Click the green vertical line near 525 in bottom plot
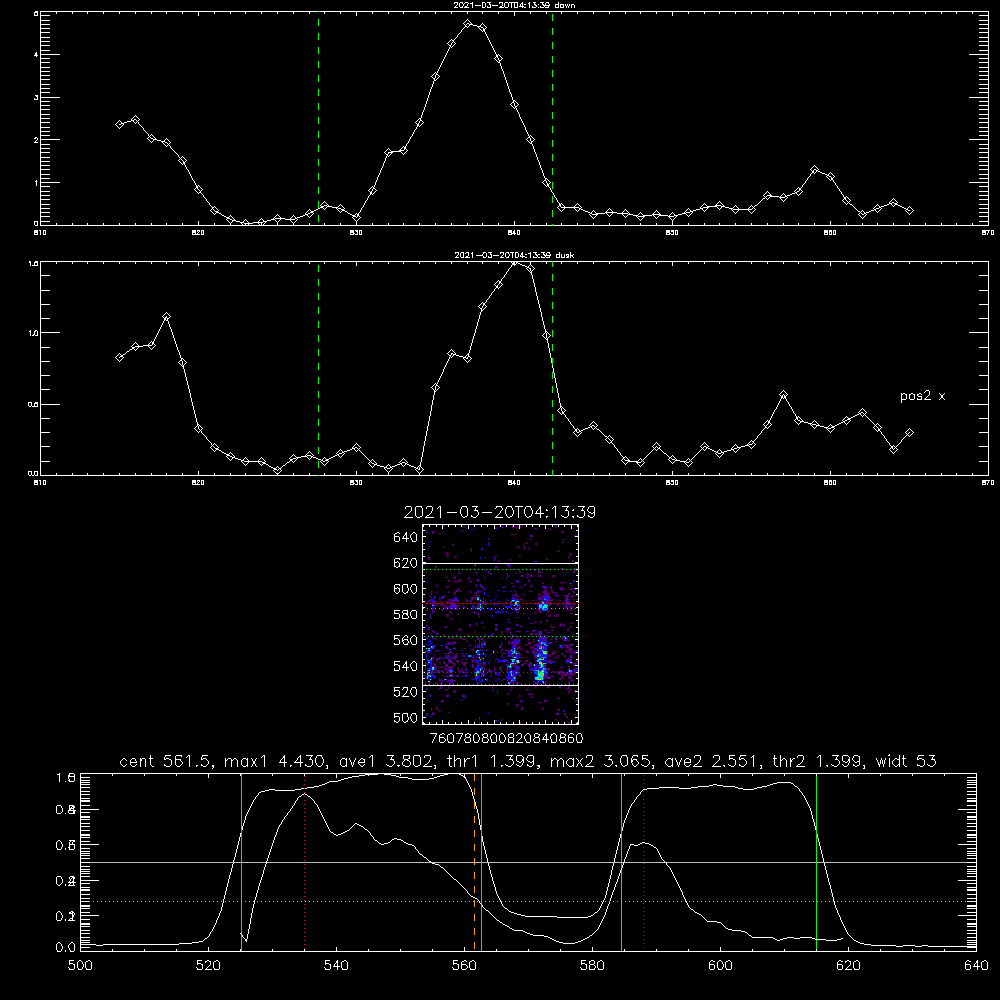1000x1000 pixels. tap(241, 862)
